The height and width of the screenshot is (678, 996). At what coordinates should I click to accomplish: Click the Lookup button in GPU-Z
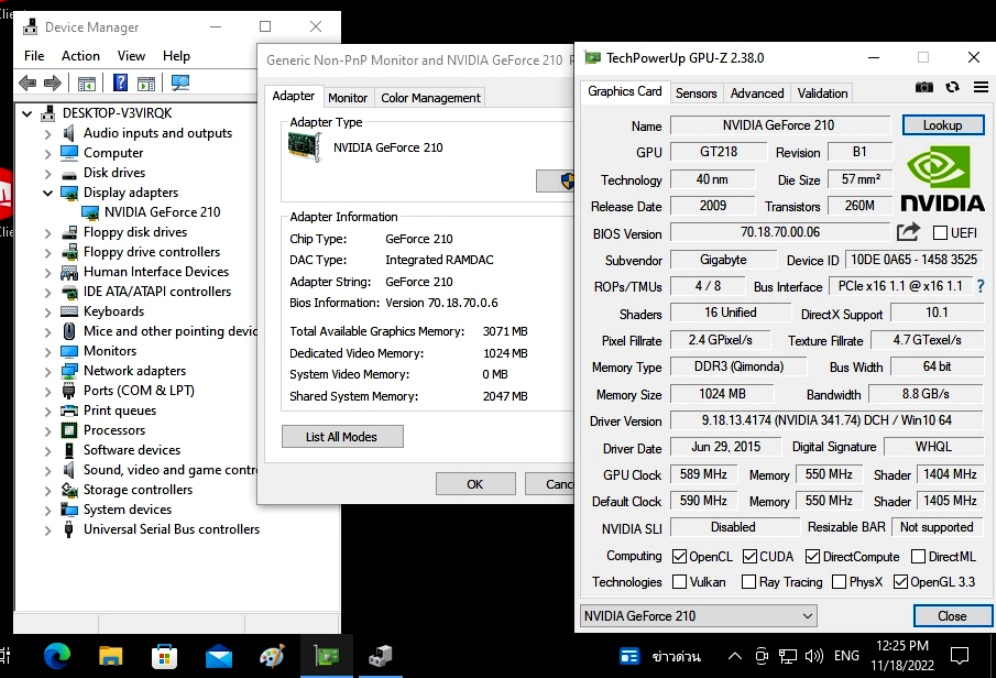pos(942,125)
